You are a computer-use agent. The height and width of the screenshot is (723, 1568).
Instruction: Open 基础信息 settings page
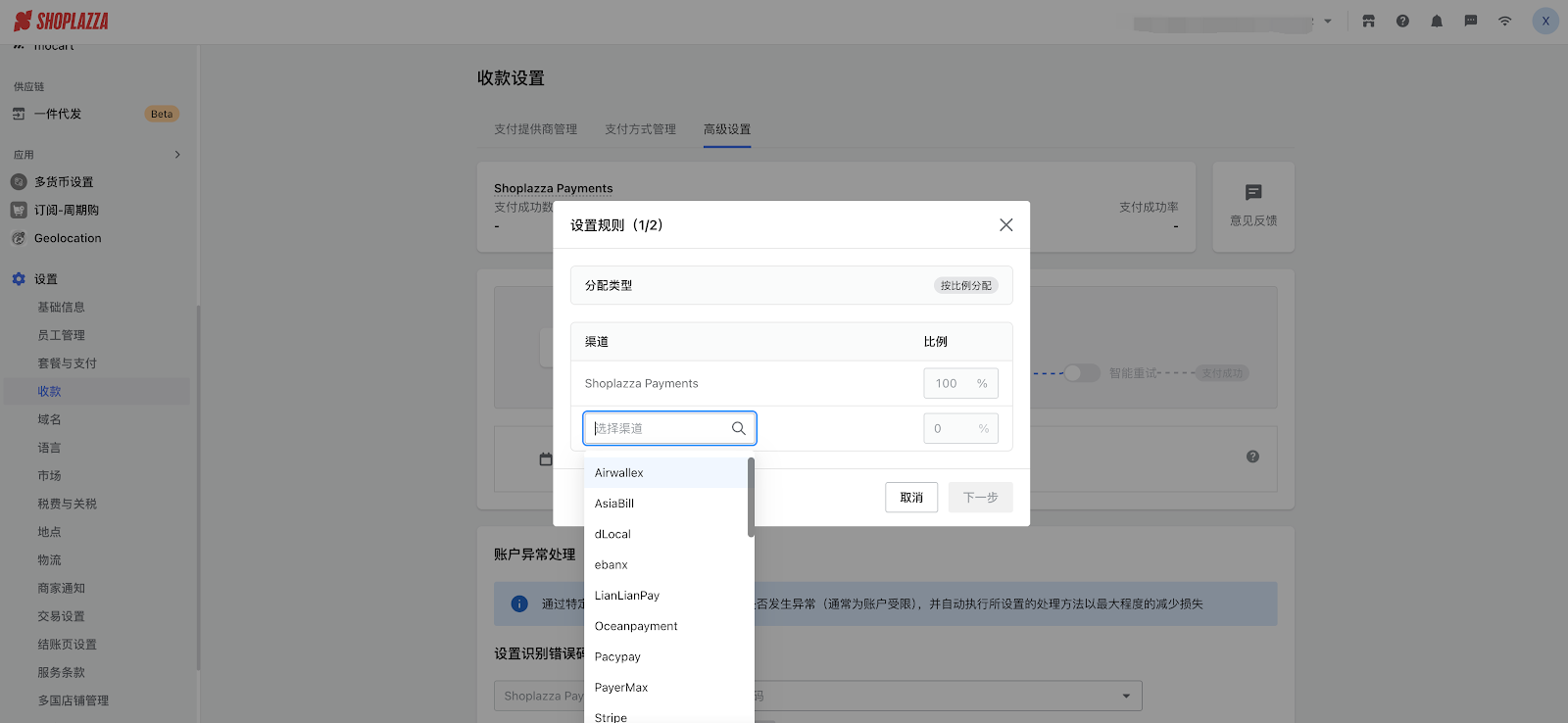coord(61,308)
